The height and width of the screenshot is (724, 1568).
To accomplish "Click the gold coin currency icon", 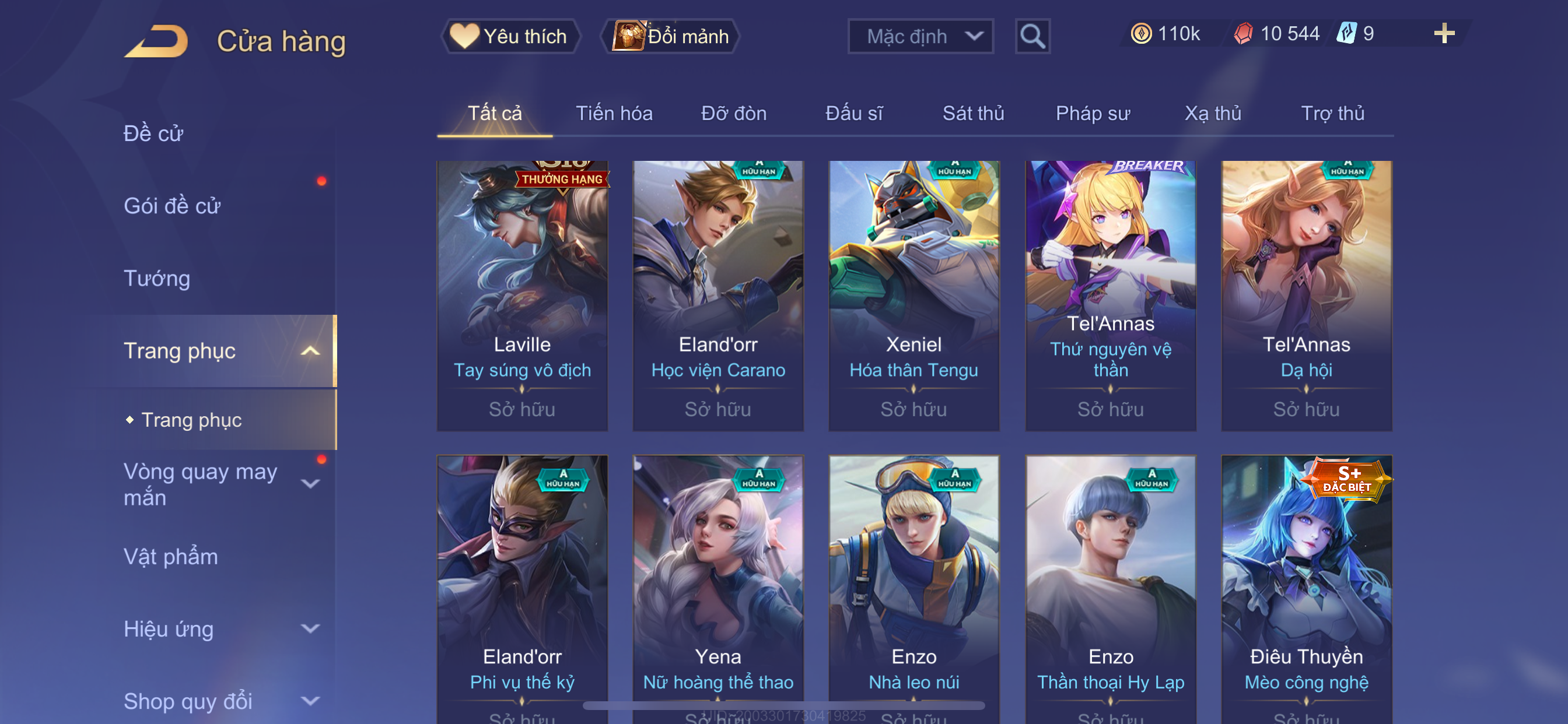I will pyautogui.click(x=1140, y=33).
